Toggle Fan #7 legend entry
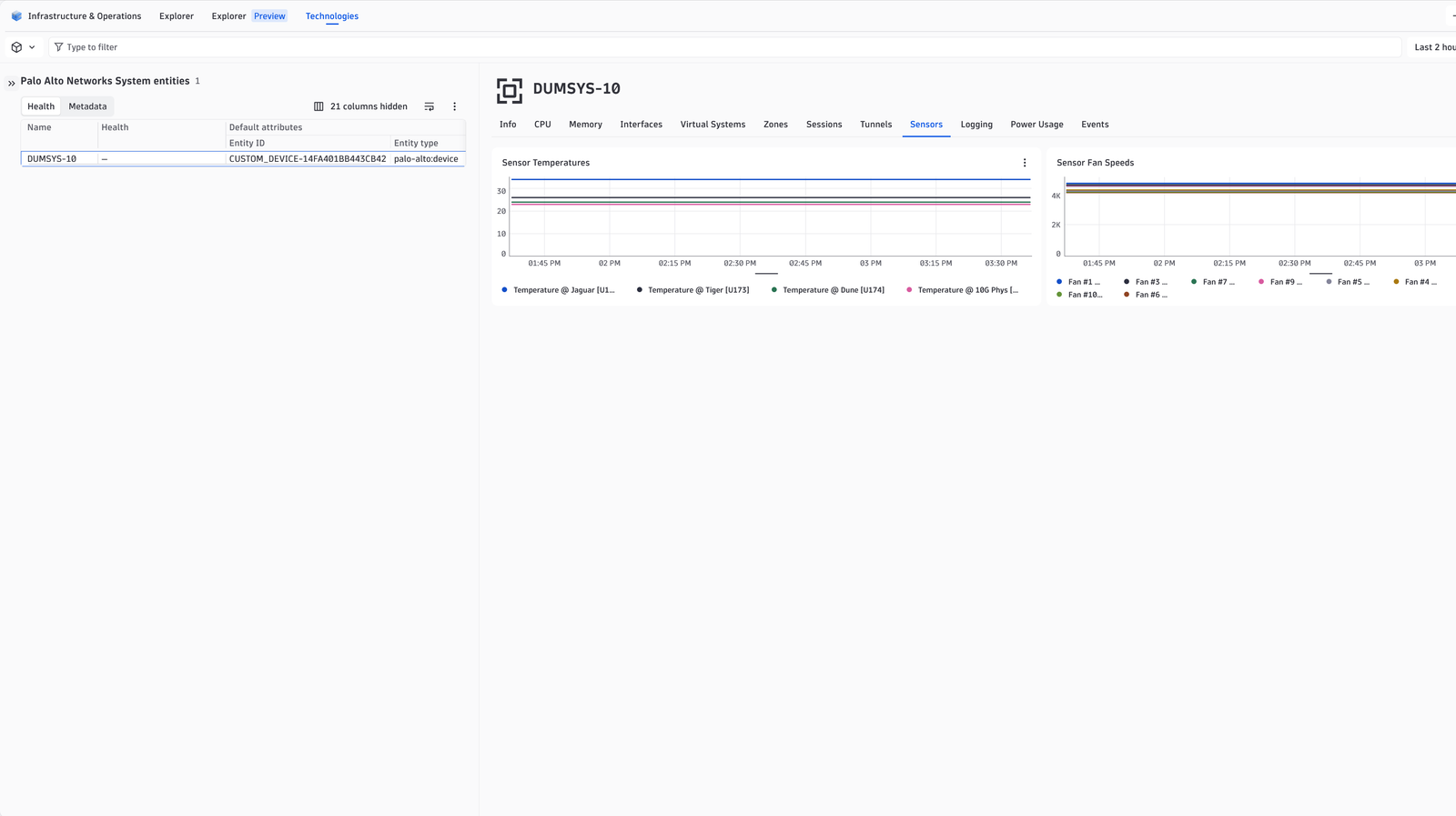This screenshot has height=816, width=1456. pos(1213,282)
